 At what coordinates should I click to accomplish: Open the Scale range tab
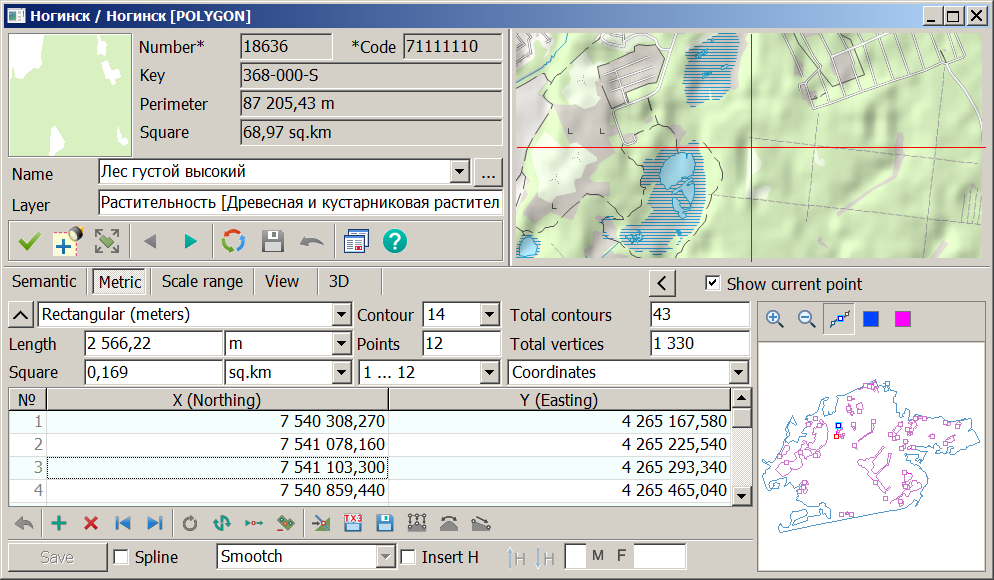[202, 282]
